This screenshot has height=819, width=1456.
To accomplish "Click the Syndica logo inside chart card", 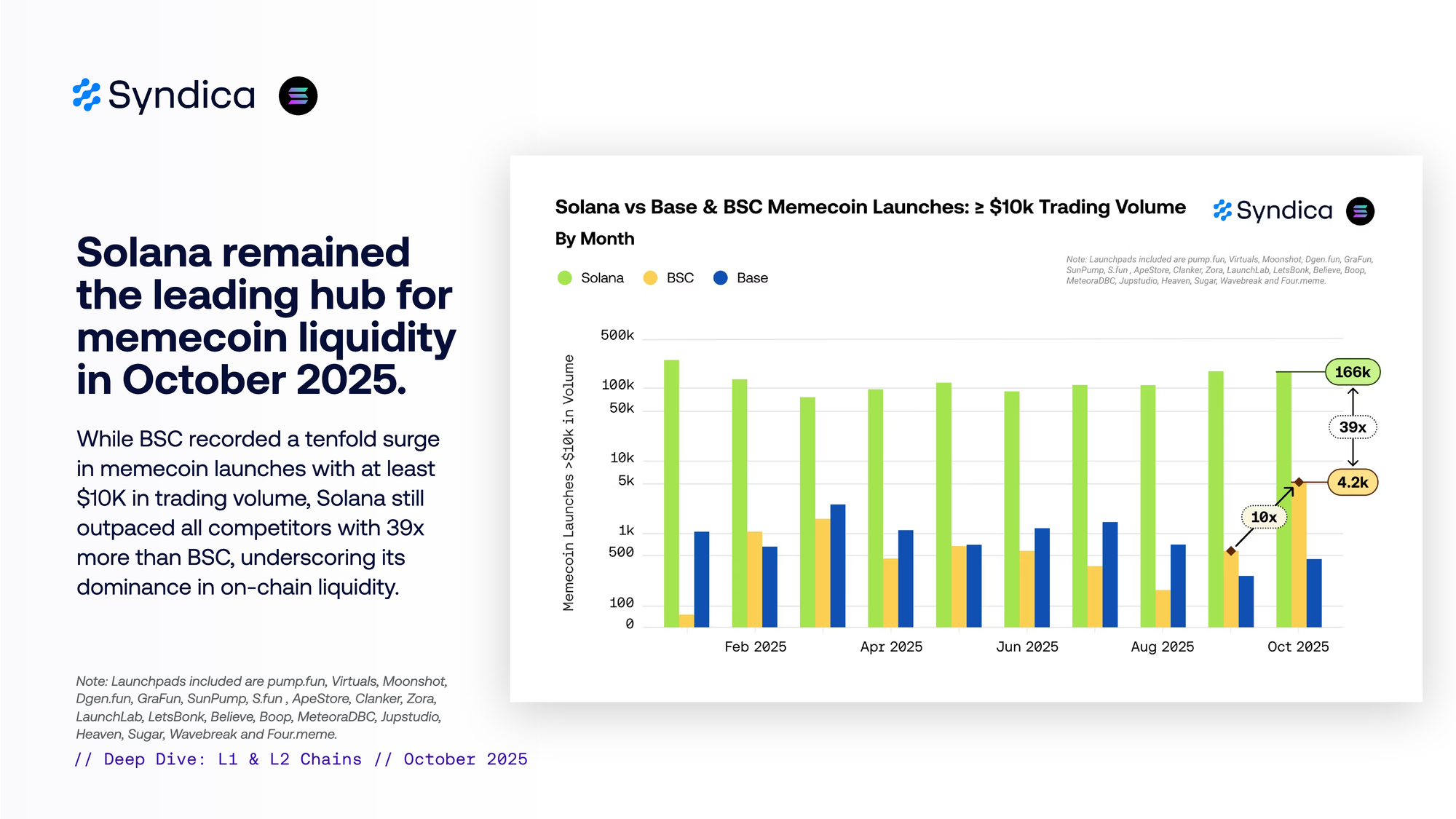I will tap(1273, 210).
